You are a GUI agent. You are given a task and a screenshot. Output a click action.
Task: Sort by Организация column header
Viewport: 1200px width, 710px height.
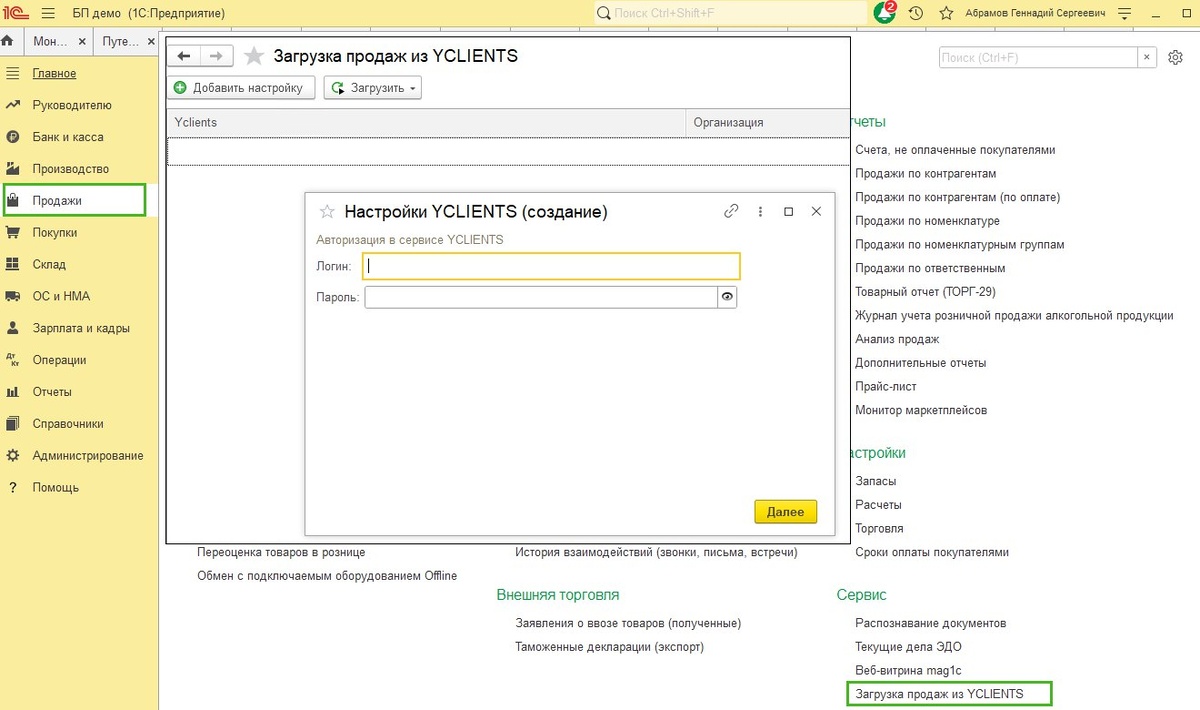point(767,122)
